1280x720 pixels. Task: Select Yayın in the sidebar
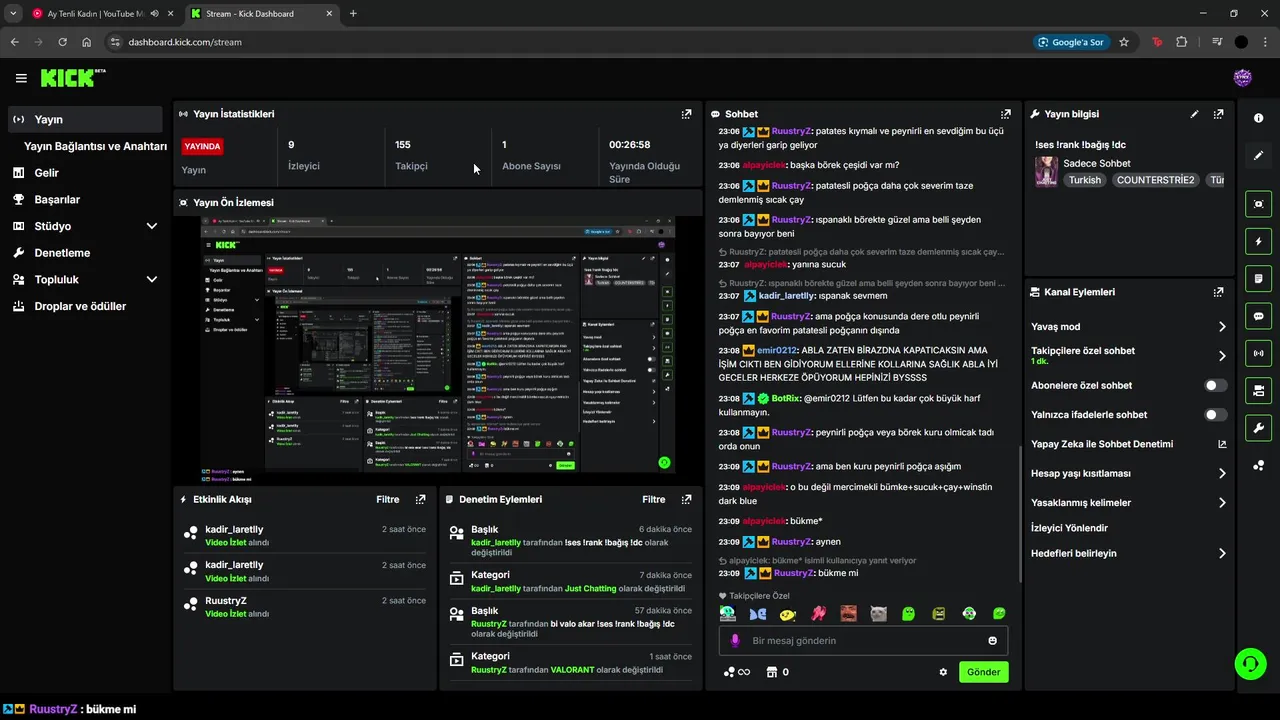[x=85, y=119]
